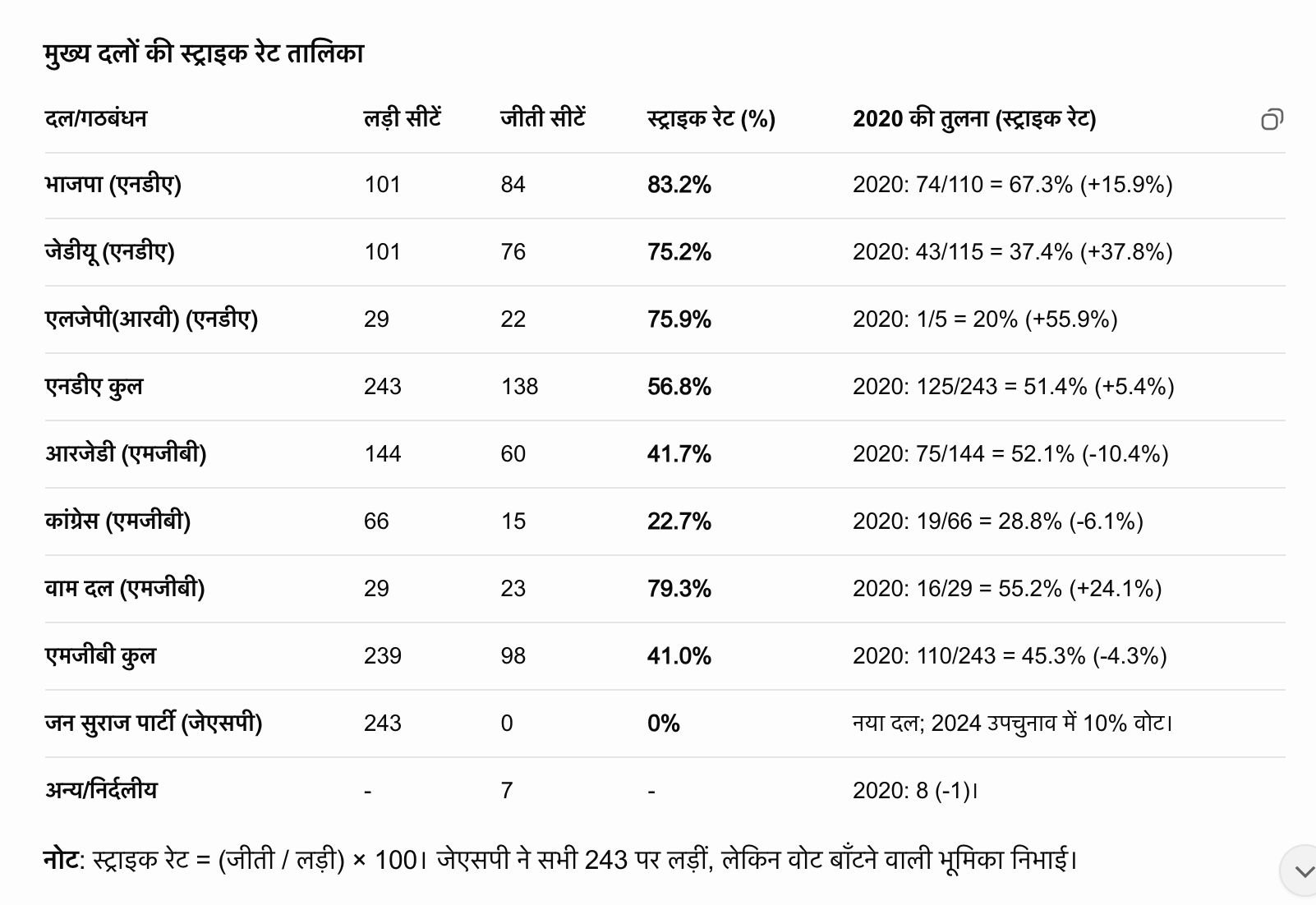Click the scroll-down chevron button
Image resolution: width=1316 pixels, height=905 pixels.
coord(1301,871)
